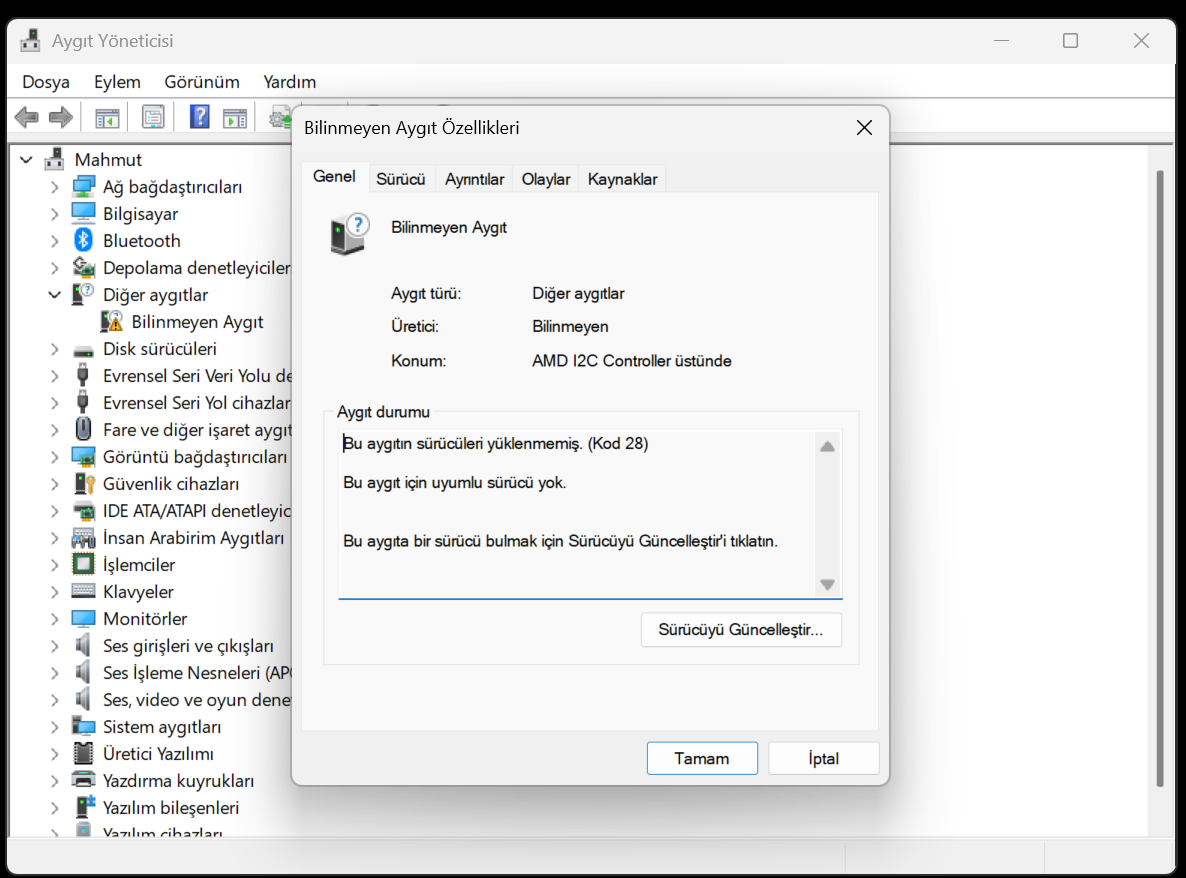Screen dimensions: 1186x878
Task: Switch to the Sürücü tab
Action: 401,179
